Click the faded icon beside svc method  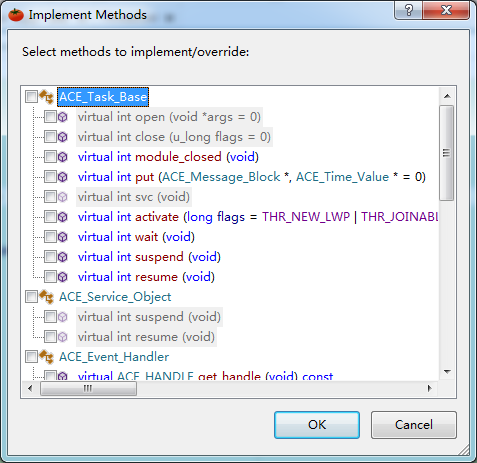click(x=63, y=197)
